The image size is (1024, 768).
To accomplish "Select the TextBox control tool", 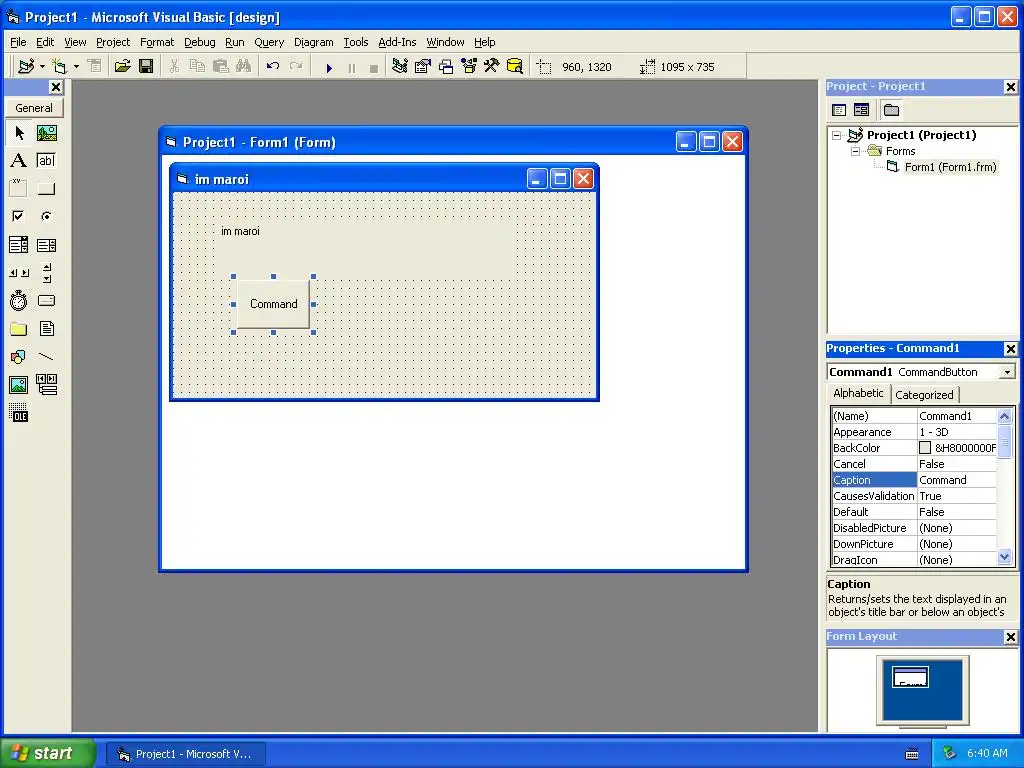I will pos(46,161).
